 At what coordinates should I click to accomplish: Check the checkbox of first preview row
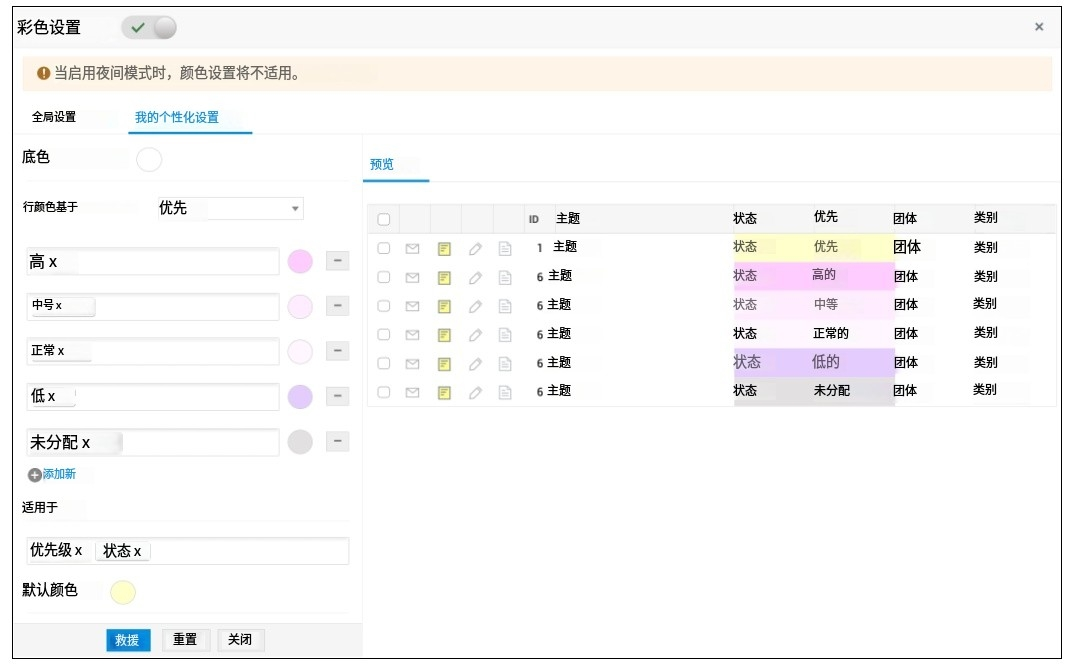pos(384,248)
